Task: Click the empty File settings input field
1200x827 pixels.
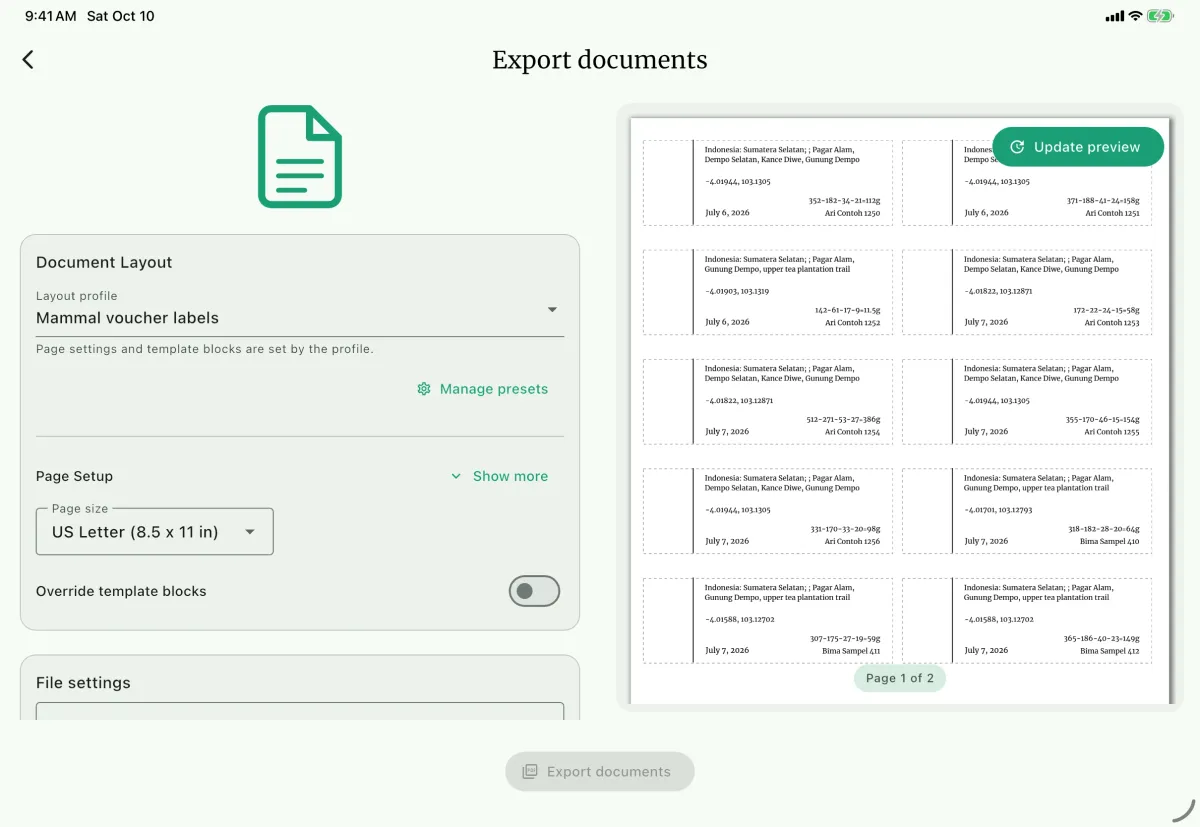Action: 300,711
